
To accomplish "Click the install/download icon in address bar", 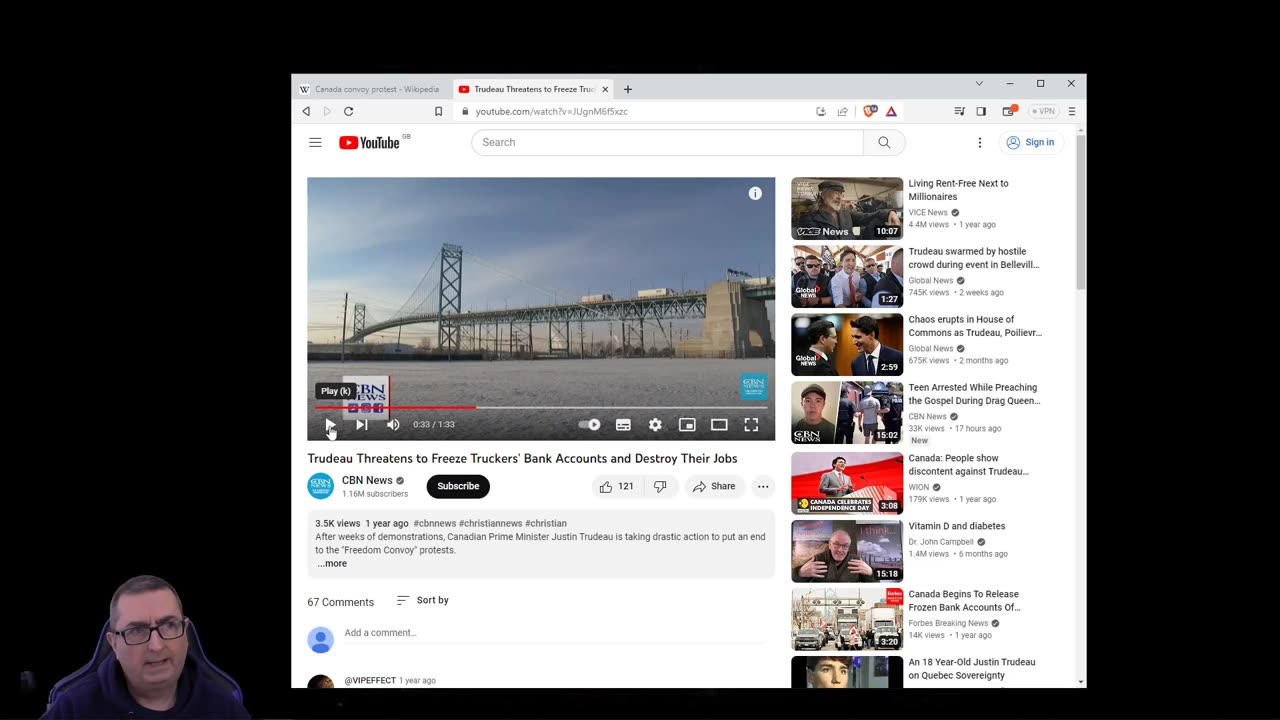I will (821, 111).
